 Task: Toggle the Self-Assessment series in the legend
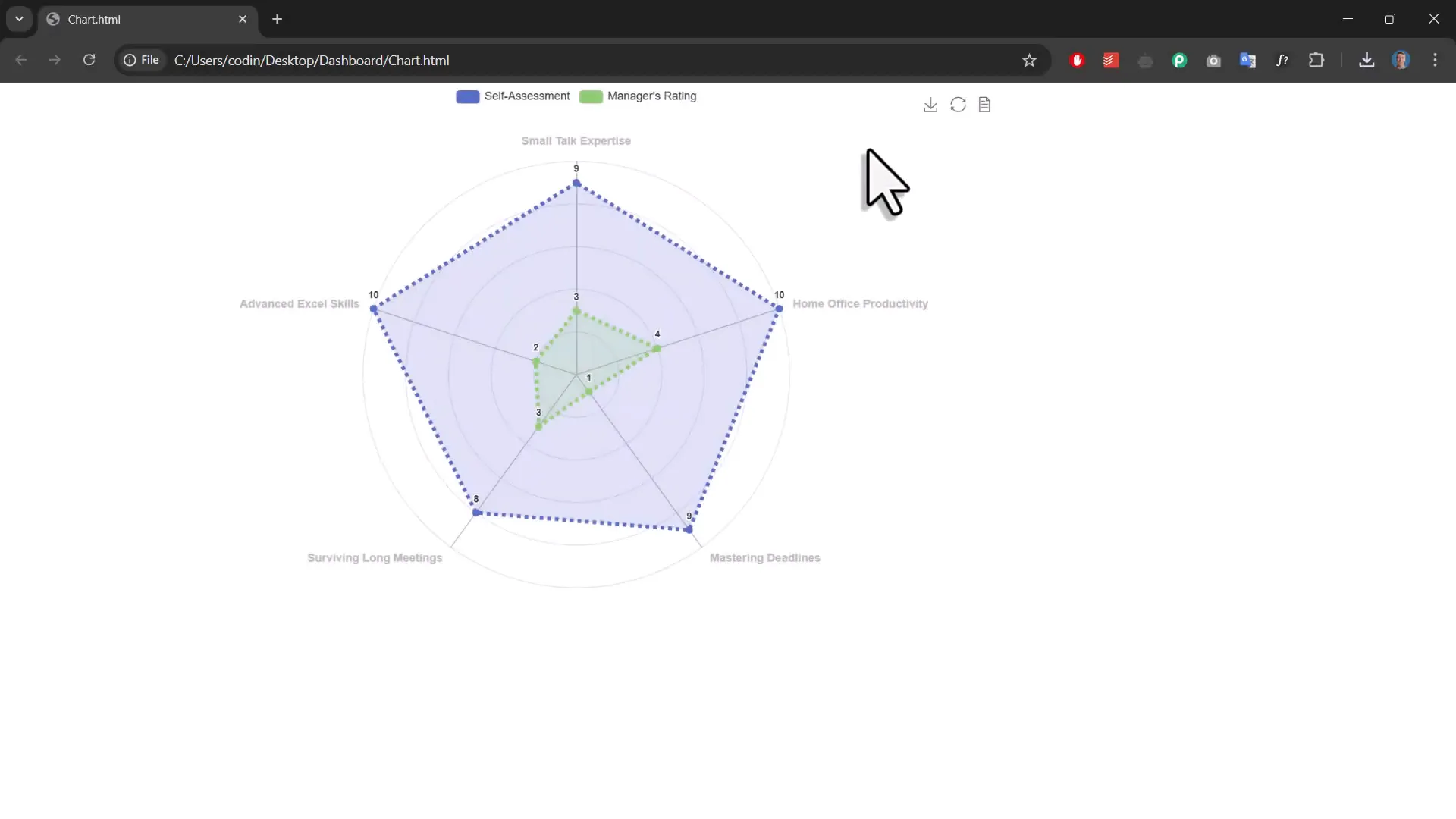point(526,96)
